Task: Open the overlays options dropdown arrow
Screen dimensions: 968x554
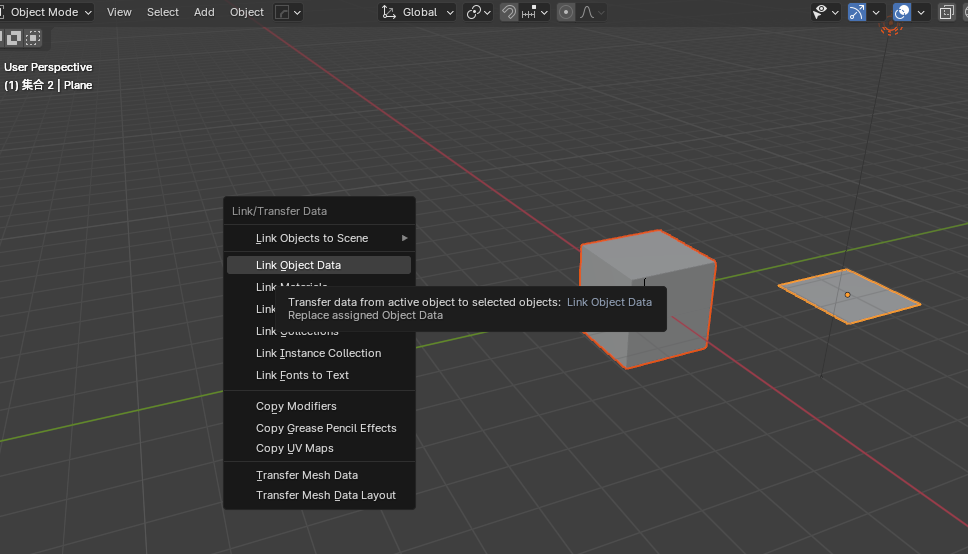Action: (921, 12)
